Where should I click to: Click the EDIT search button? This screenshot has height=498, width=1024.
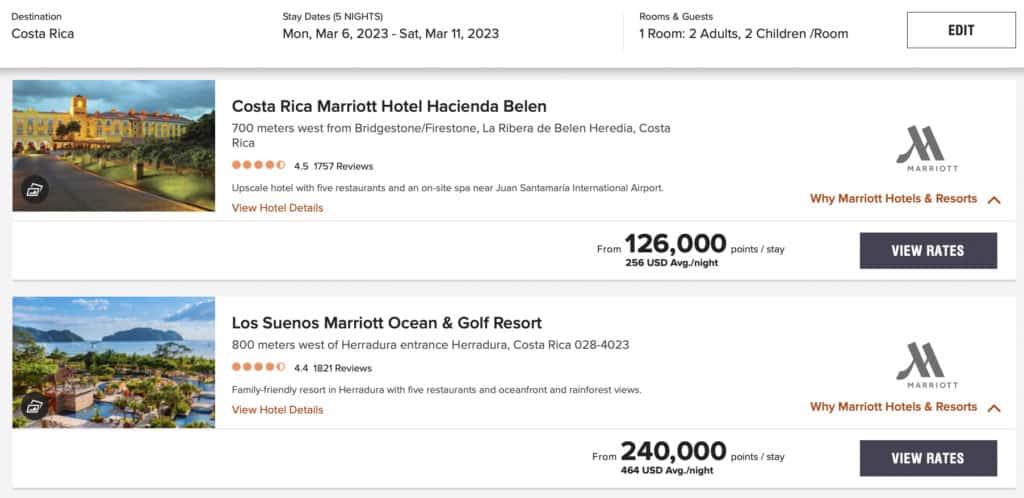(961, 31)
